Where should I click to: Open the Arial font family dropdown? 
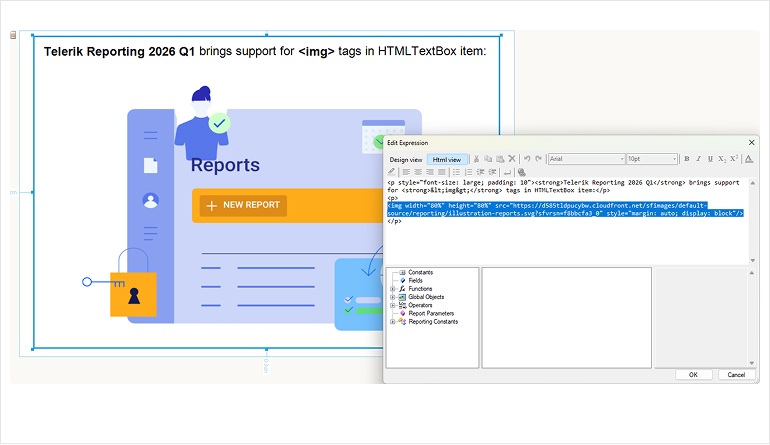[x=587, y=159]
